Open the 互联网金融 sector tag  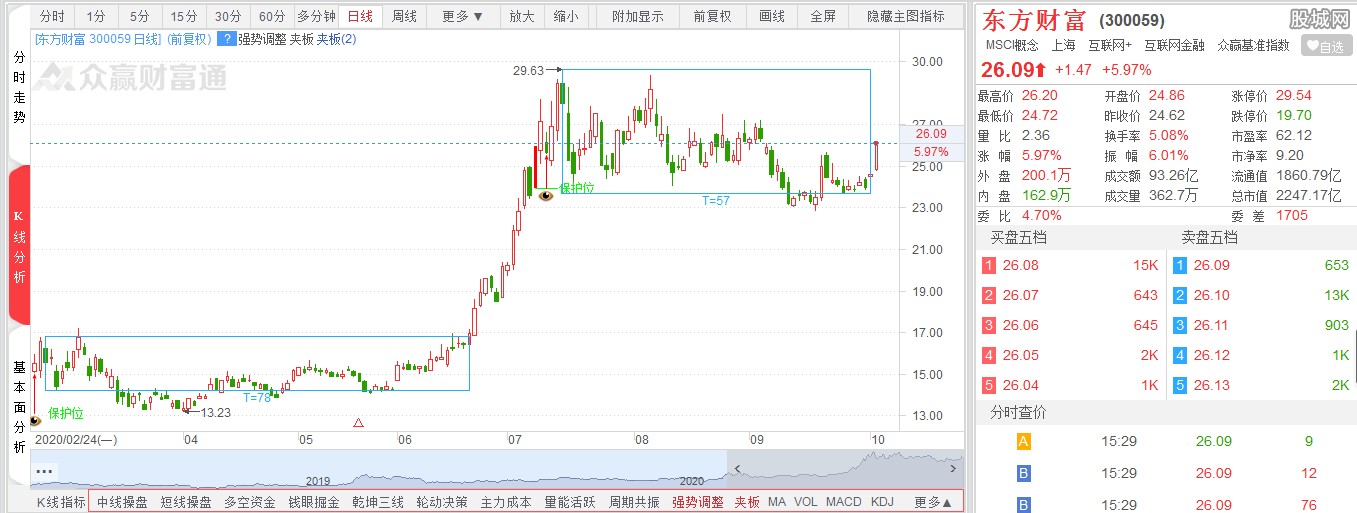coord(1174,45)
